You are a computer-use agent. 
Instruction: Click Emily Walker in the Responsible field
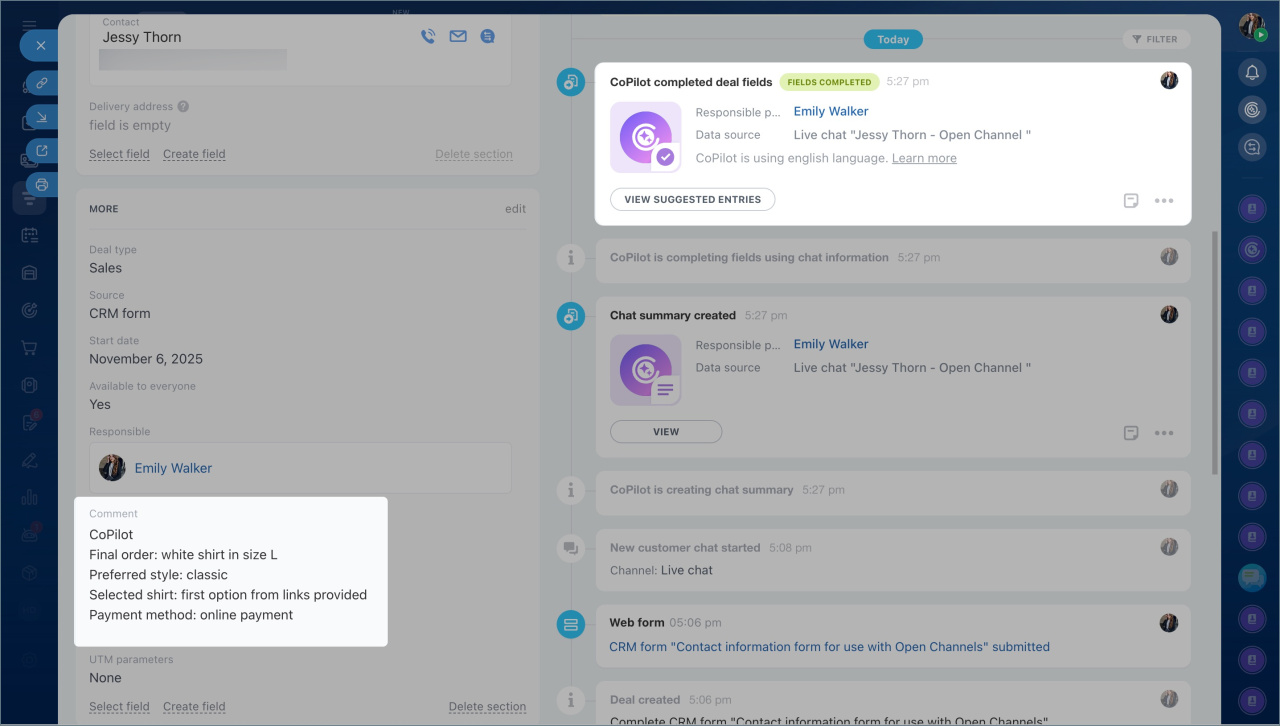point(173,468)
